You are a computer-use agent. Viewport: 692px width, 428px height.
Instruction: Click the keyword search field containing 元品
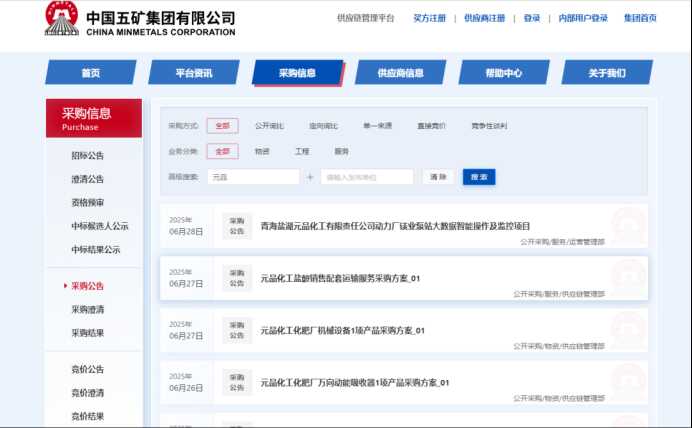253,177
